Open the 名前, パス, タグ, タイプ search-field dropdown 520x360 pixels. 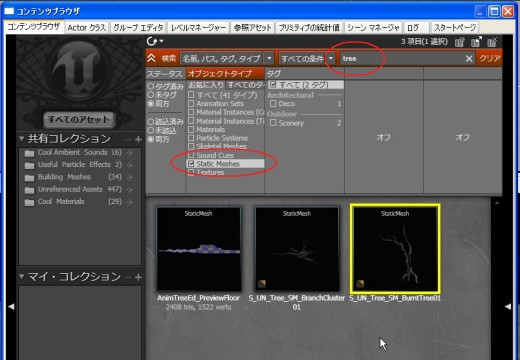click(x=269, y=59)
